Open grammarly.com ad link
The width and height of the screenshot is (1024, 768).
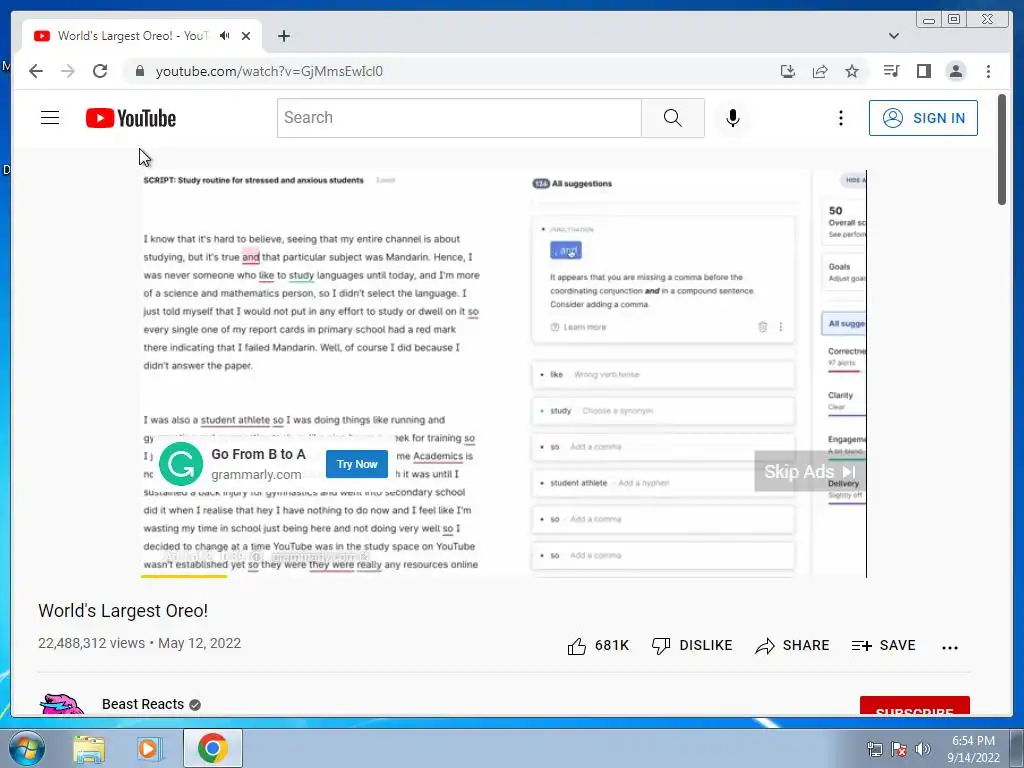click(x=256, y=475)
